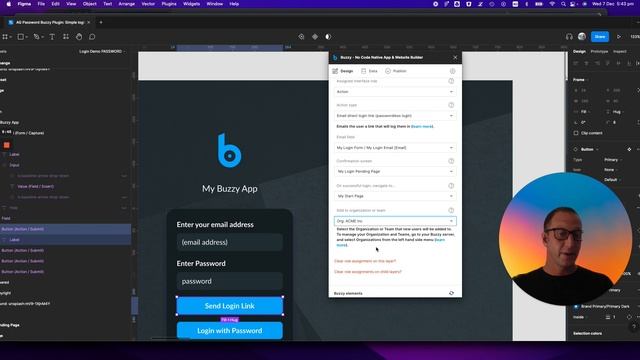Select the Value (Field / Insert) layer
The height and width of the screenshot is (360, 640).
click(36, 187)
